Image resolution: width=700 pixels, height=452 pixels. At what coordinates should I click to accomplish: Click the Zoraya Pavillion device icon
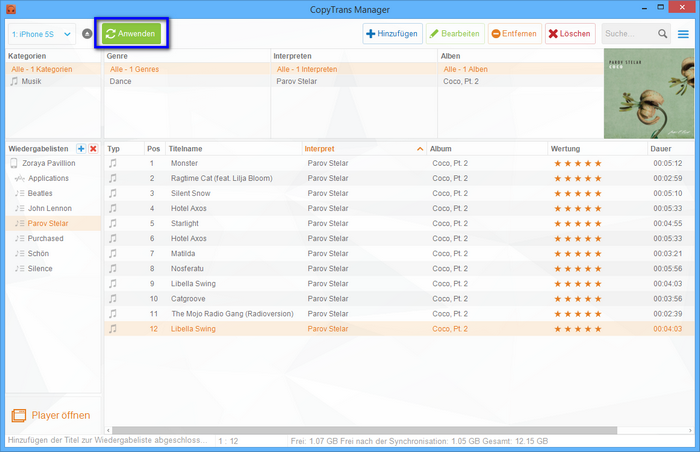point(15,163)
